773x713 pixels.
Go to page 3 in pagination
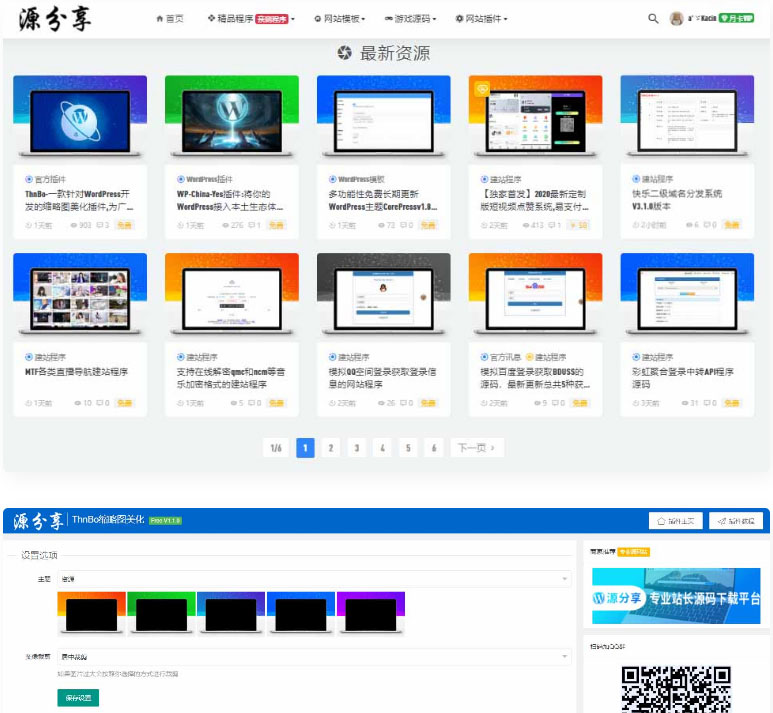[356, 448]
